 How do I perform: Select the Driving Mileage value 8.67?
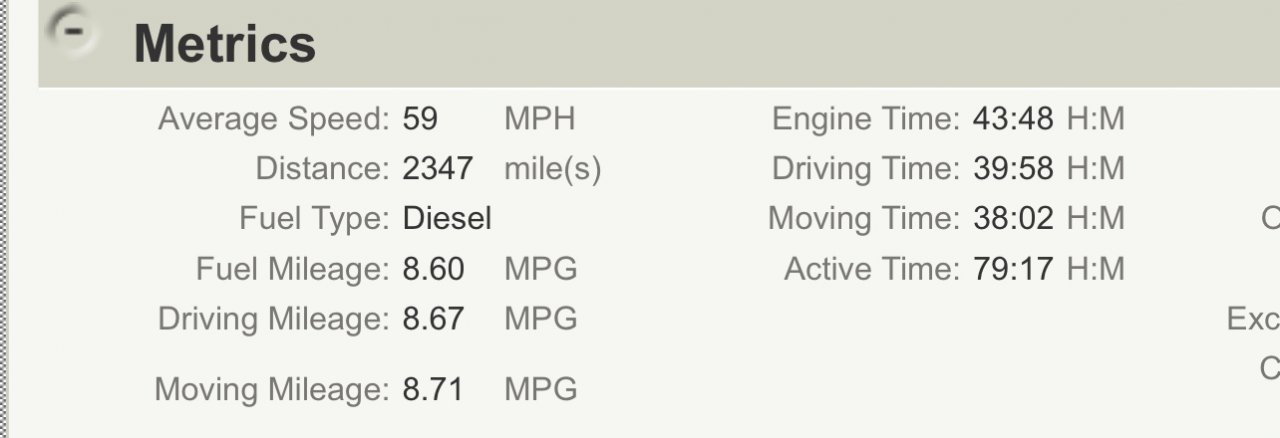pos(433,319)
